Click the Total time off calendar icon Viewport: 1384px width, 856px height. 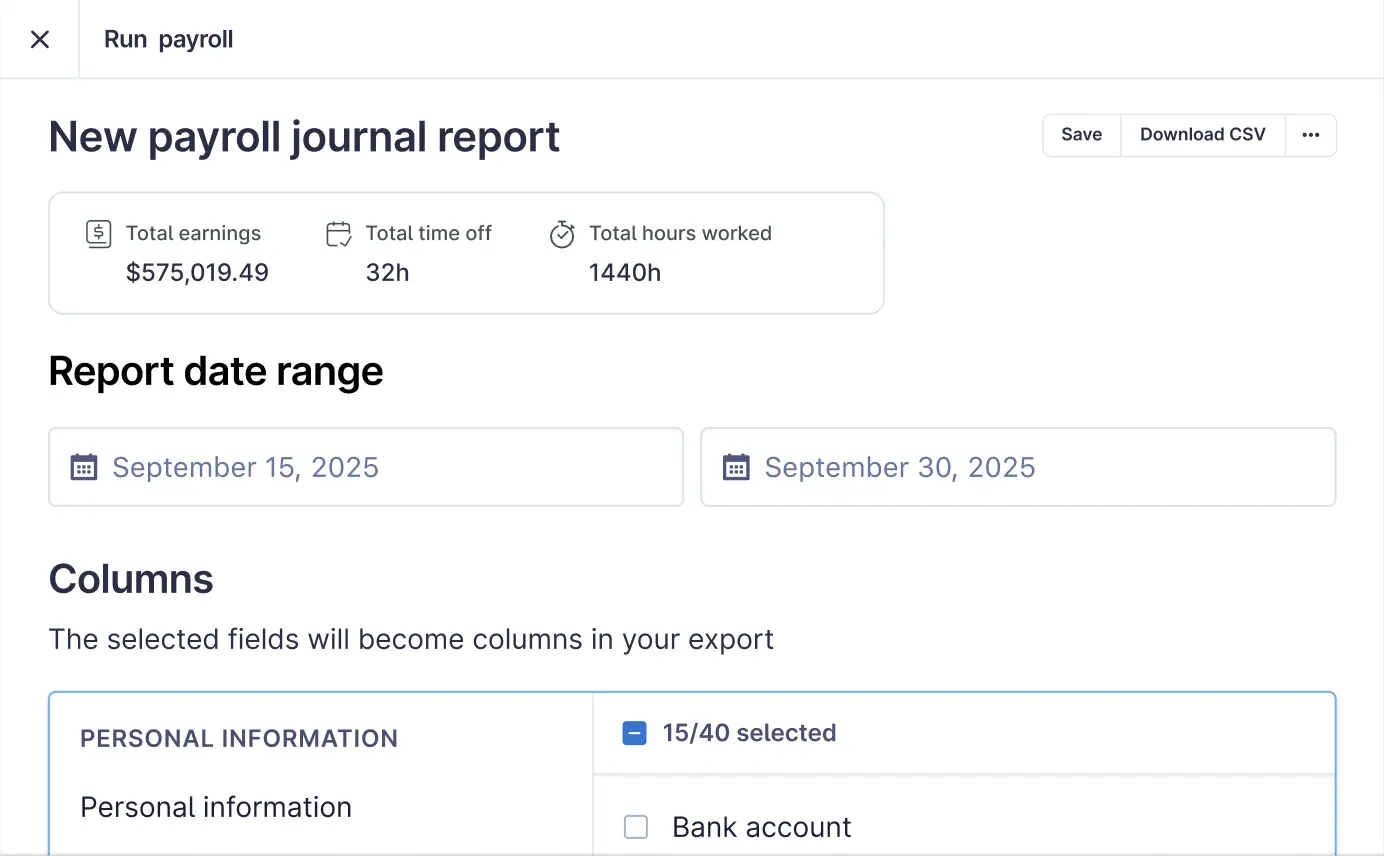tap(339, 234)
